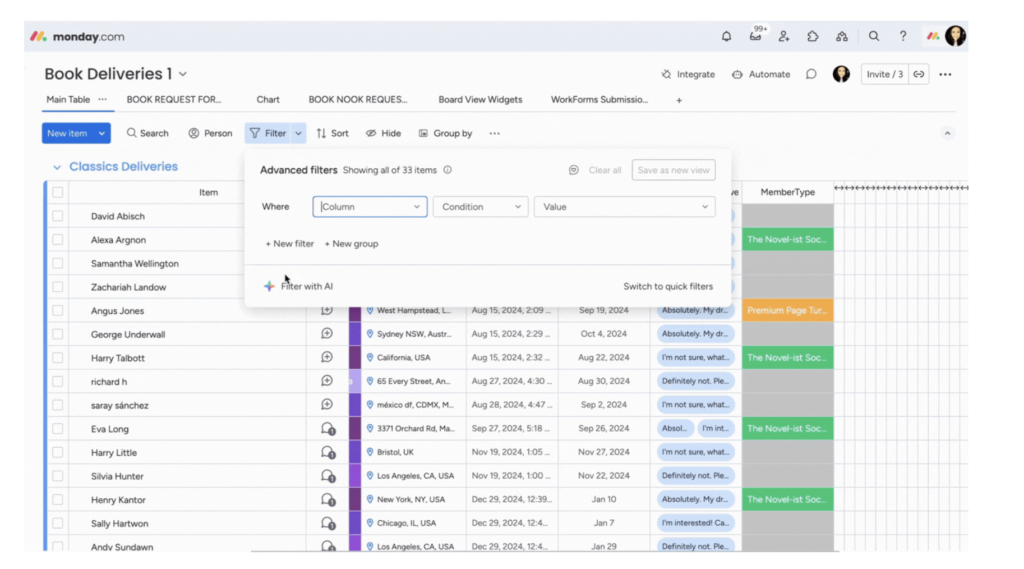Viewport: 1024px width, 569px height.
Task: Copy board link icon next to Invite
Action: pyautogui.click(x=919, y=74)
